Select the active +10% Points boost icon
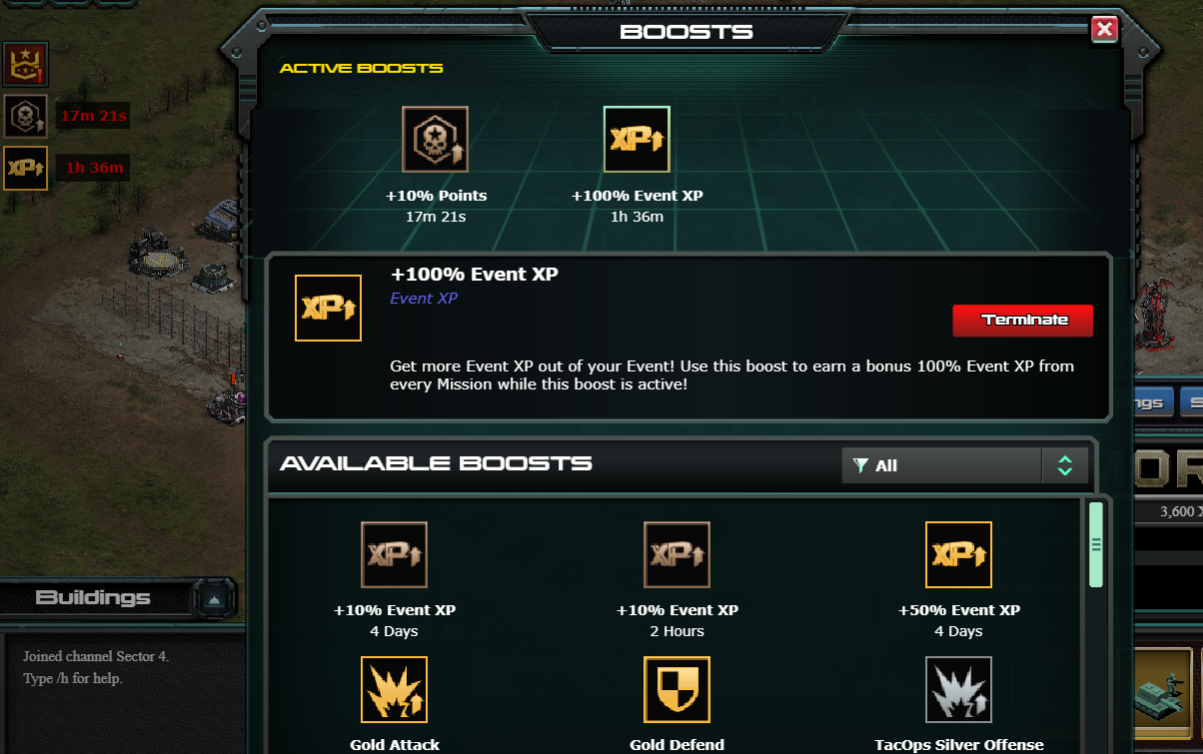The image size is (1203, 754). click(435, 139)
